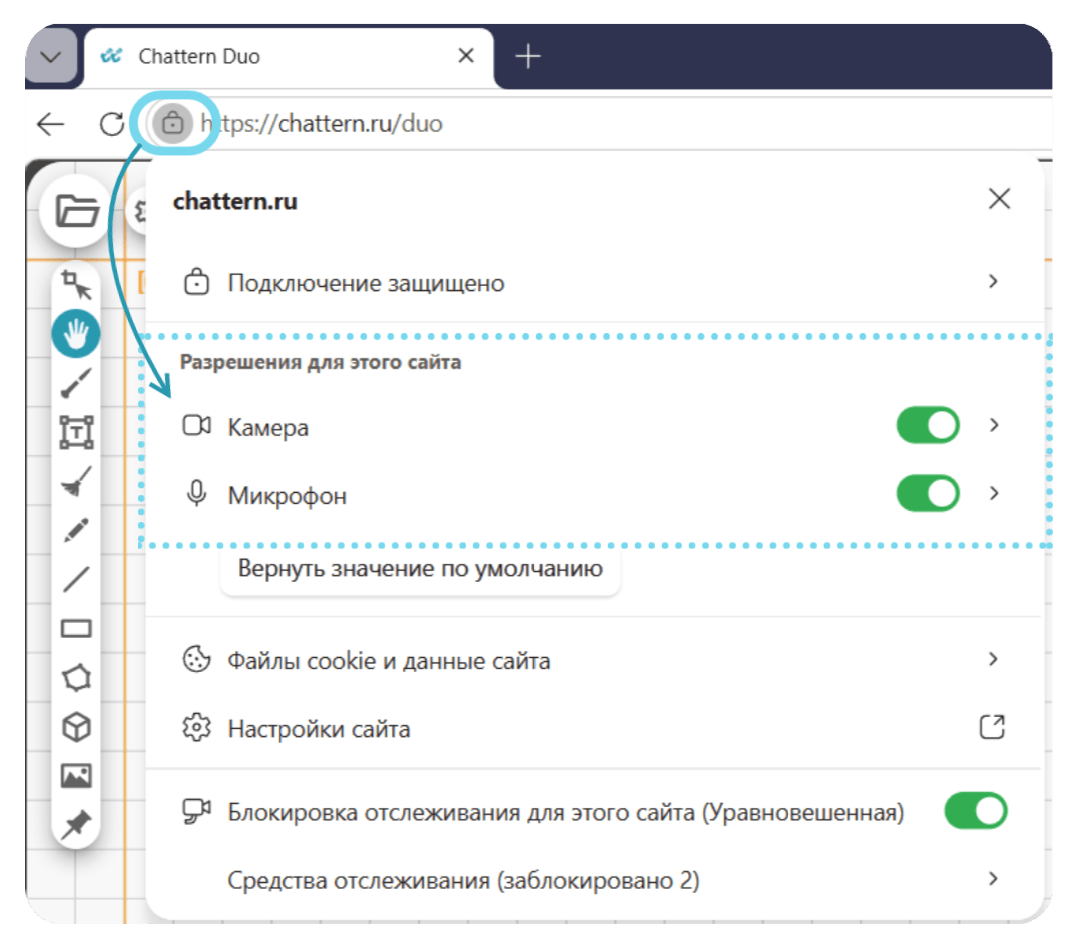Select the pencil tool
The width and height of the screenshot is (1088, 945).
[76, 530]
